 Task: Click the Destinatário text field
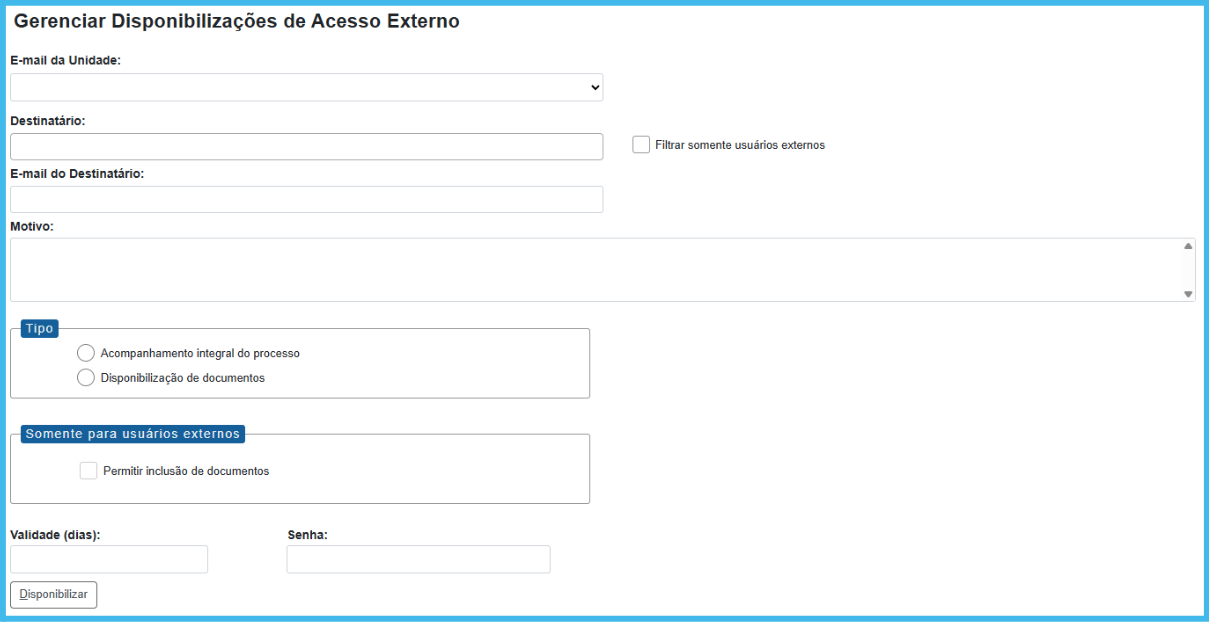(x=306, y=147)
